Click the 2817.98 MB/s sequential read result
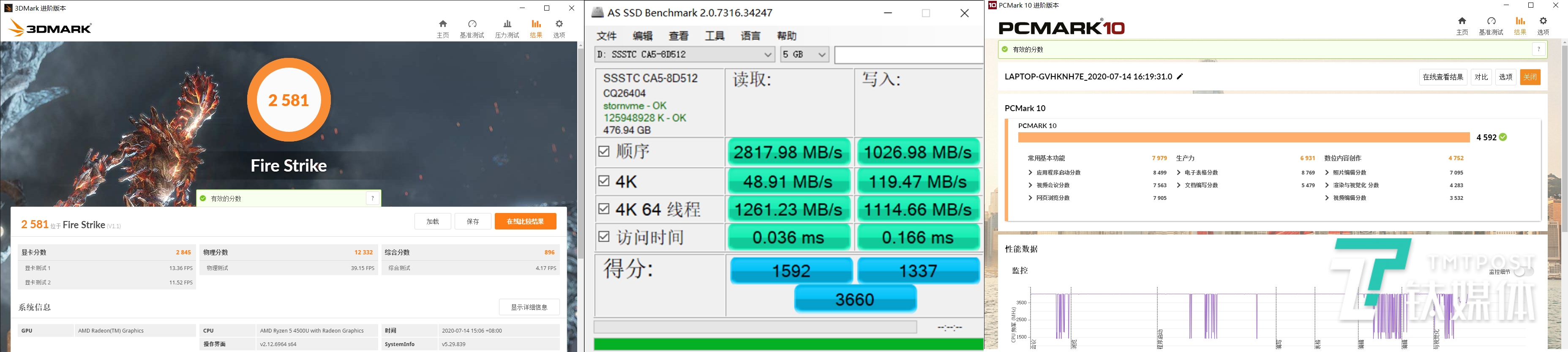The width and height of the screenshot is (1568, 352). [x=788, y=152]
